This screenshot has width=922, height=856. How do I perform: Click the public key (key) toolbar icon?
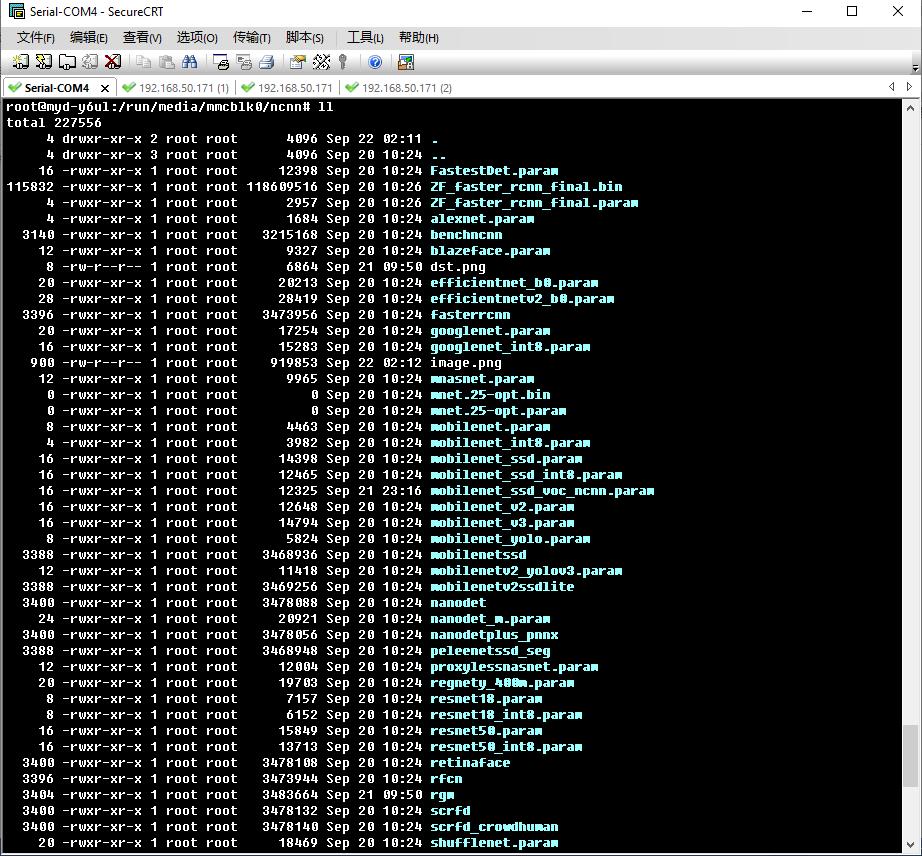coord(343,62)
